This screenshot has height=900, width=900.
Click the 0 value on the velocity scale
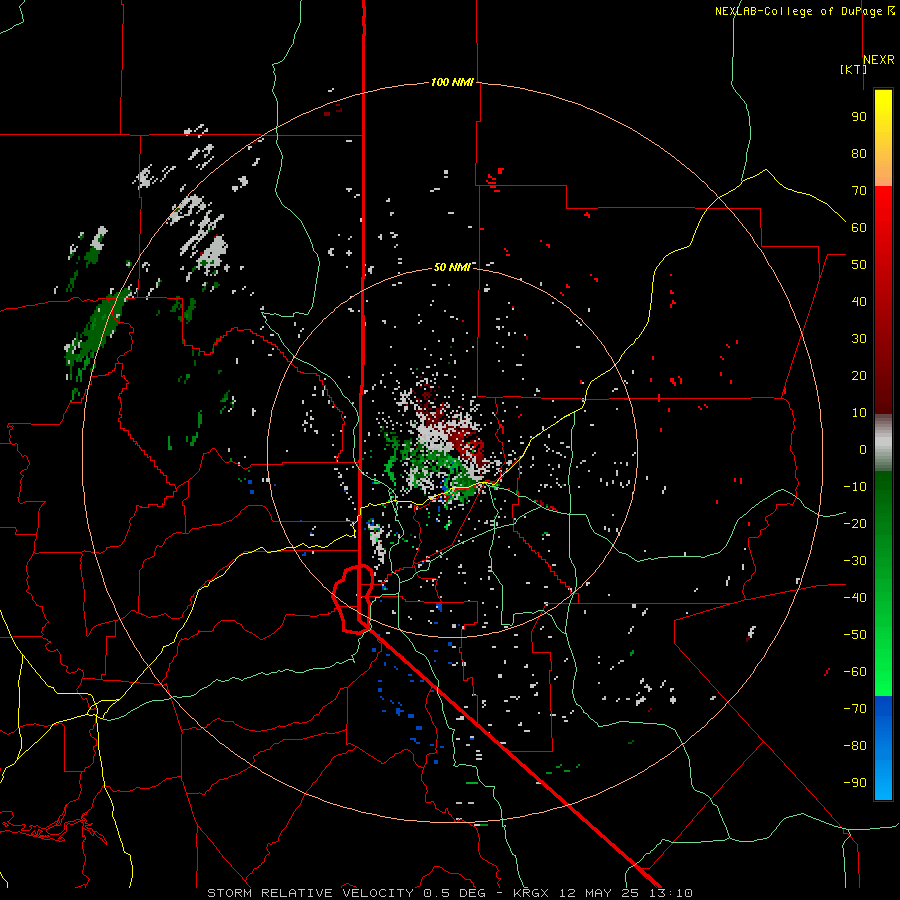[x=863, y=450]
